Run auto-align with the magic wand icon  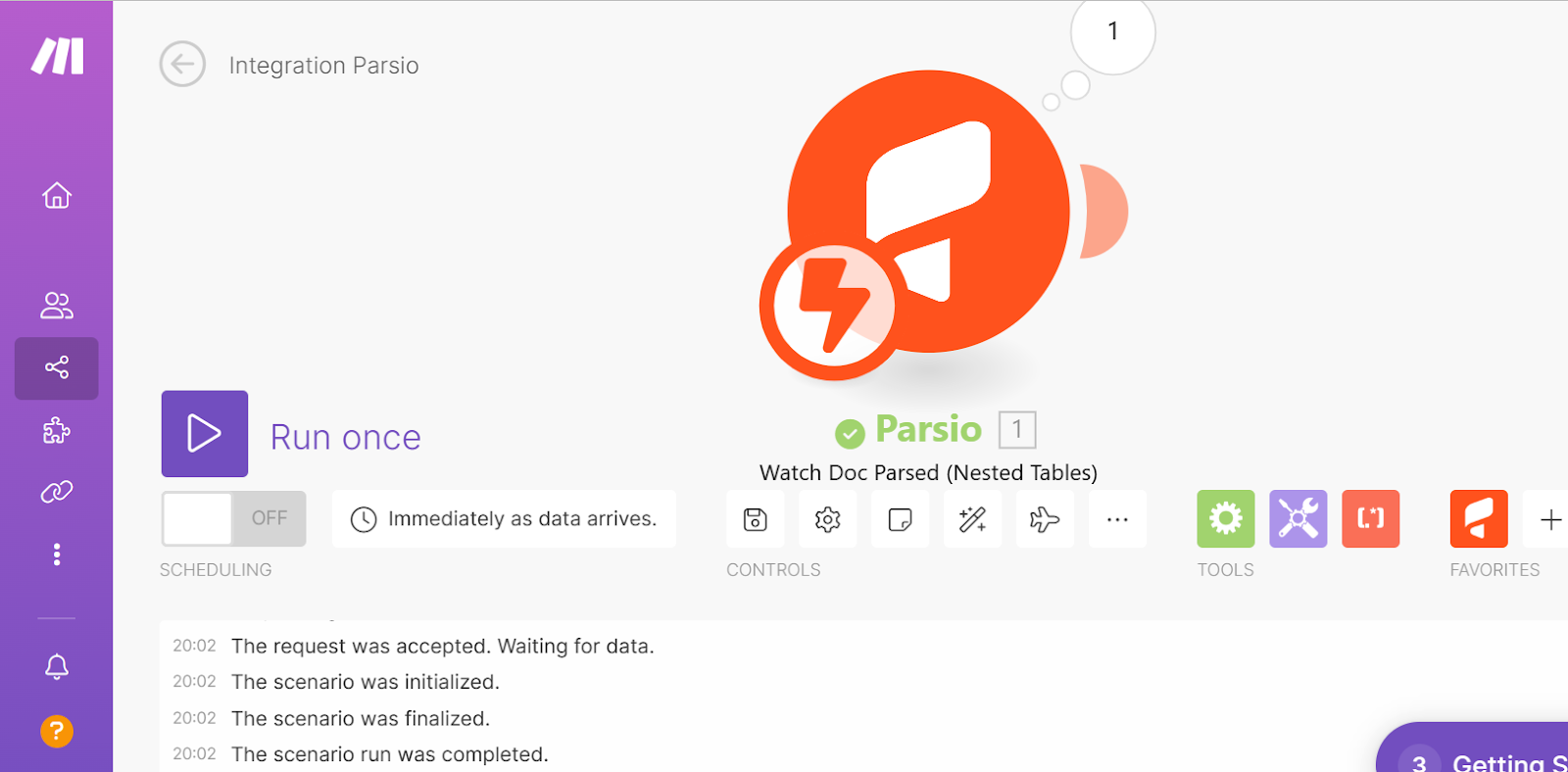pos(972,519)
